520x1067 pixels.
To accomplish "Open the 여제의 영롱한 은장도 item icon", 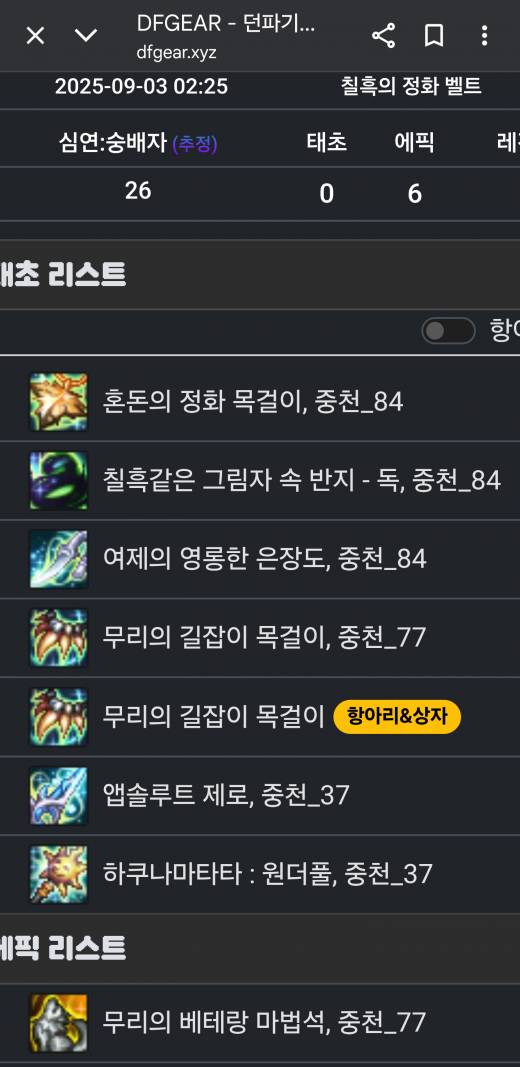I will click(59, 559).
